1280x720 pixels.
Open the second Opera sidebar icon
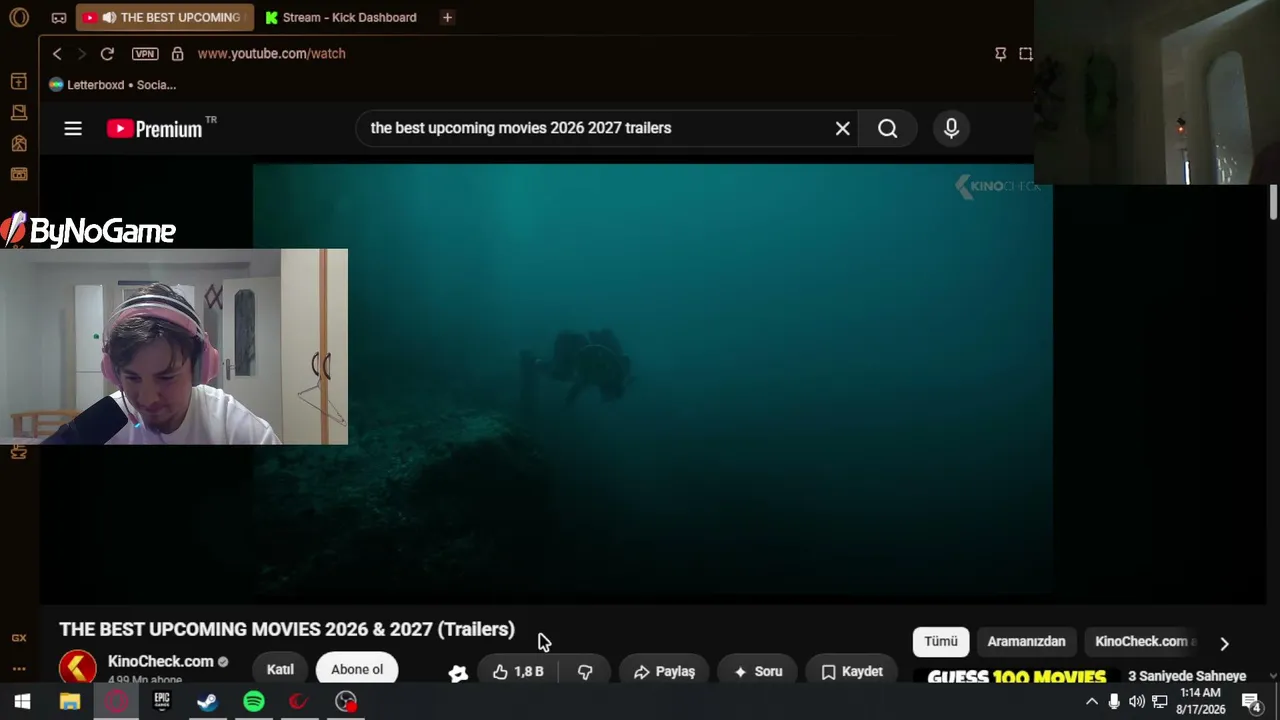pos(19,112)
